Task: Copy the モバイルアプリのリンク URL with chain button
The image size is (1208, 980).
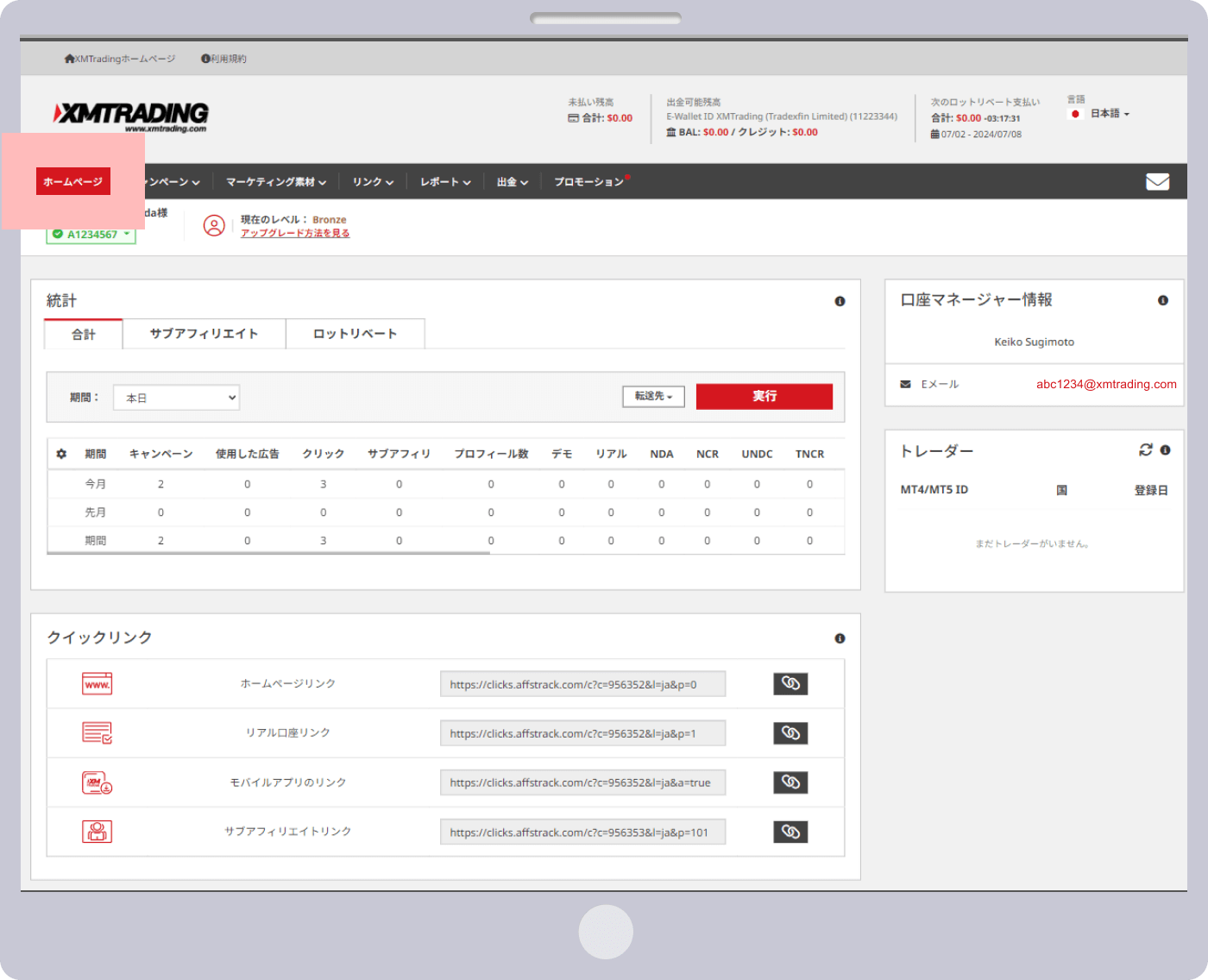Action: (790, 782)
